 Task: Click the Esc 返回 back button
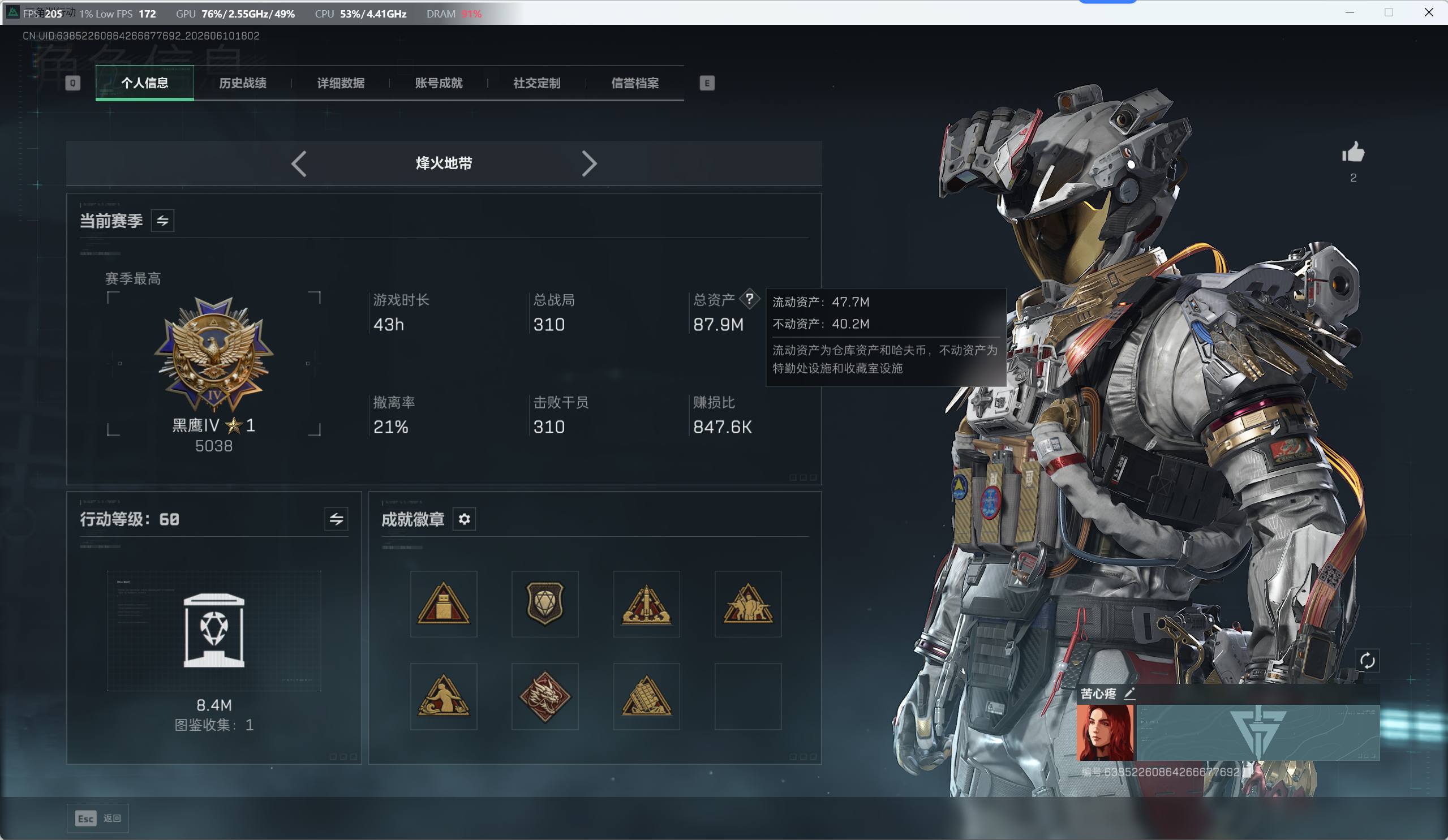(x=98, y=818)
